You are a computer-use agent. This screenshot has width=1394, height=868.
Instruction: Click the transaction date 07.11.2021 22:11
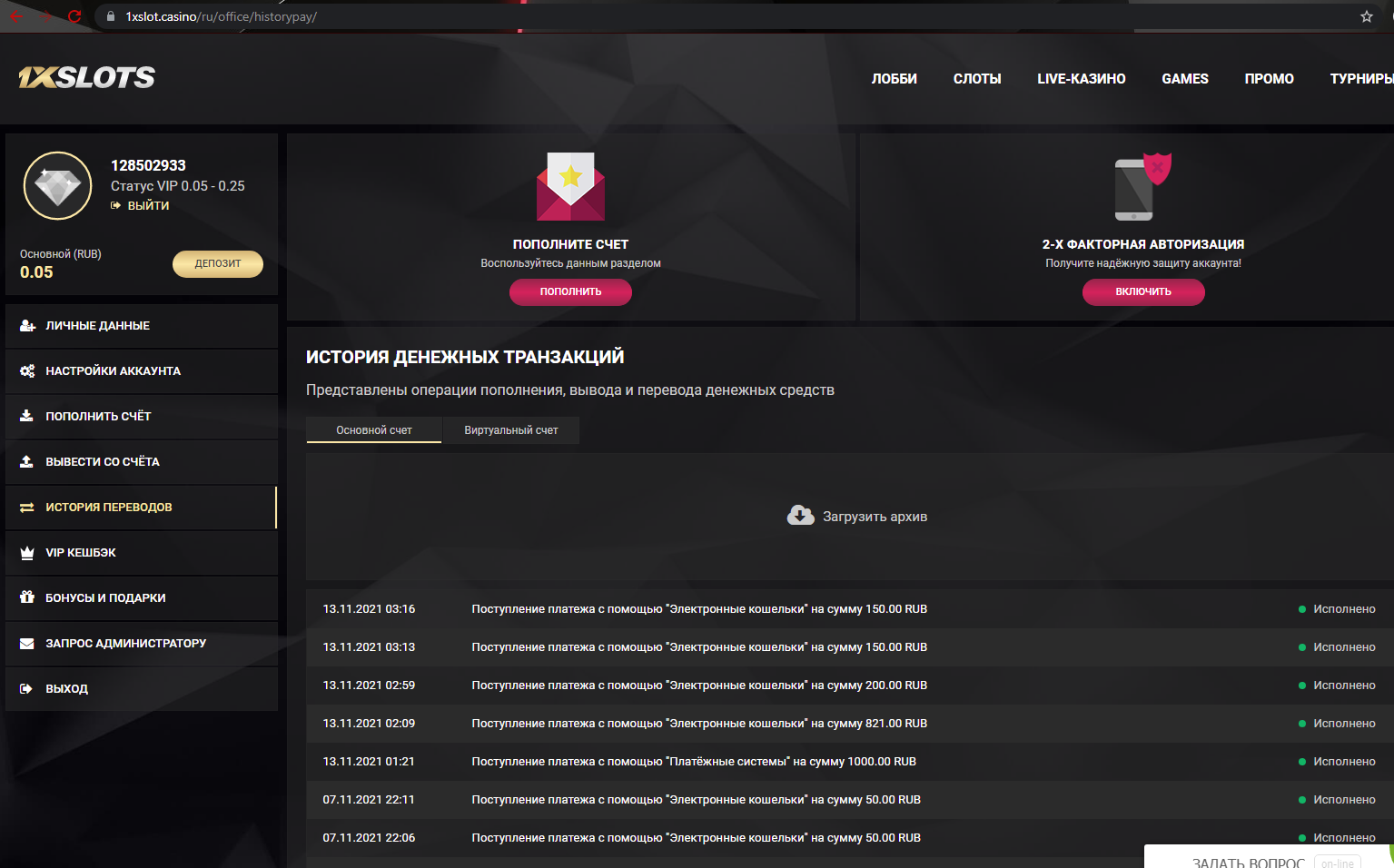pos(369,800)
